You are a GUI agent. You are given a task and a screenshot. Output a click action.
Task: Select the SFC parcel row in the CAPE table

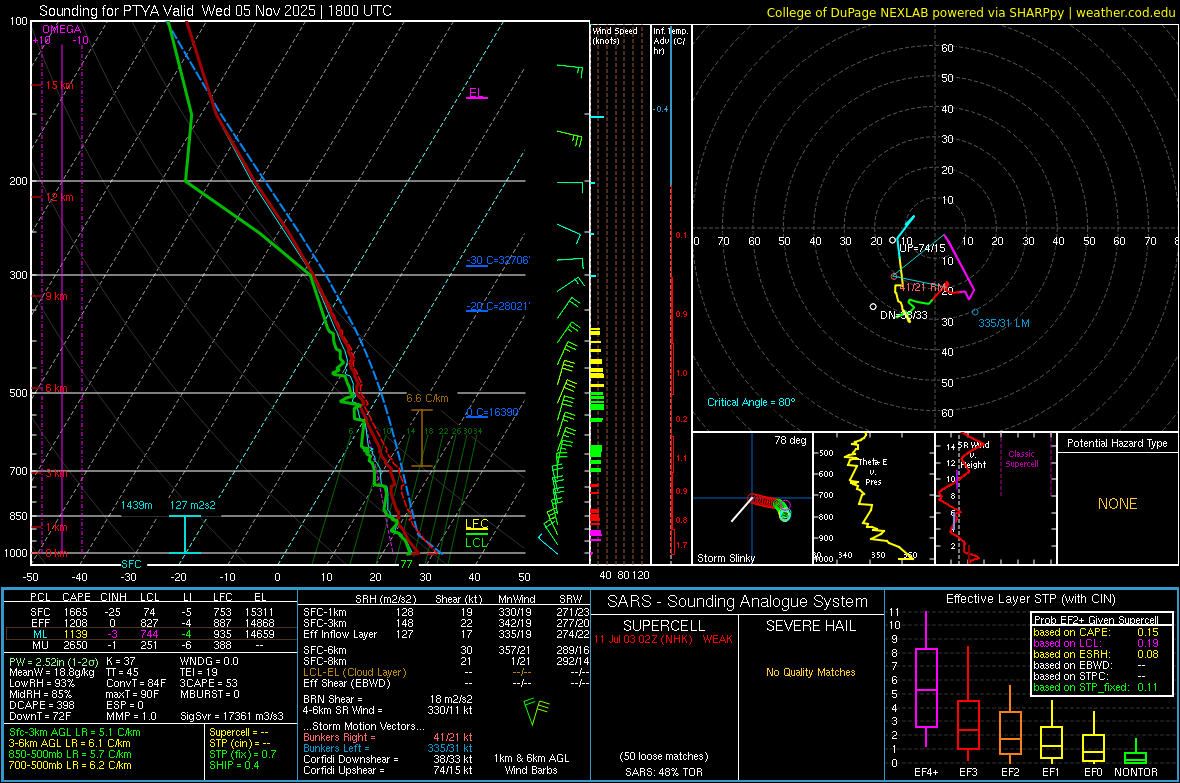pyautogui.click(x=151, y=612)
